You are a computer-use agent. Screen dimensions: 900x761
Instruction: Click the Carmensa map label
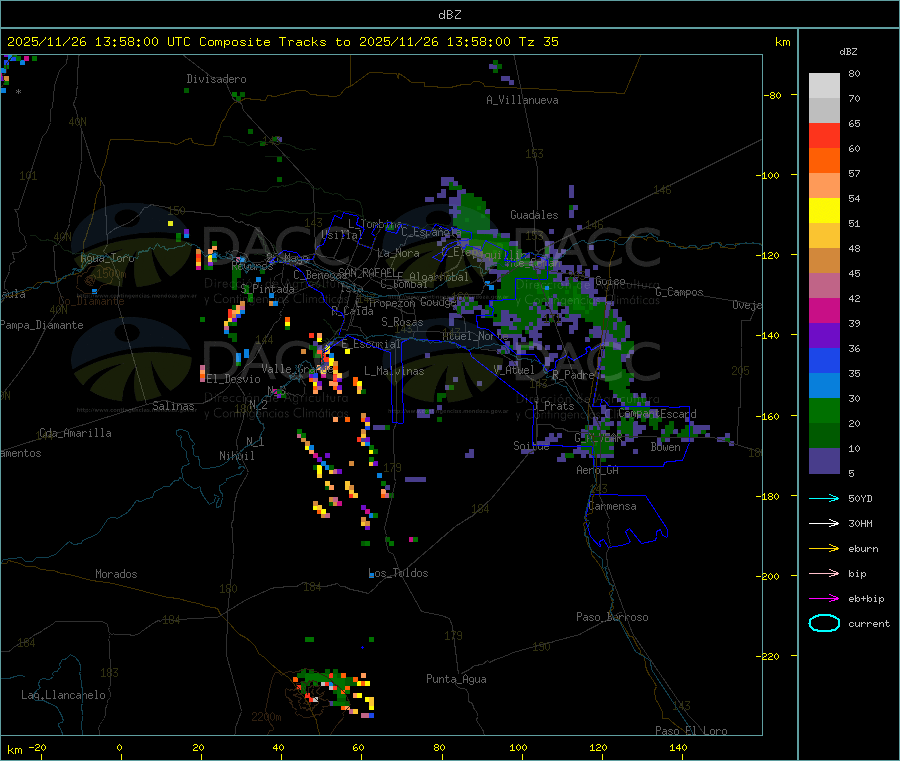click(612, 506)
